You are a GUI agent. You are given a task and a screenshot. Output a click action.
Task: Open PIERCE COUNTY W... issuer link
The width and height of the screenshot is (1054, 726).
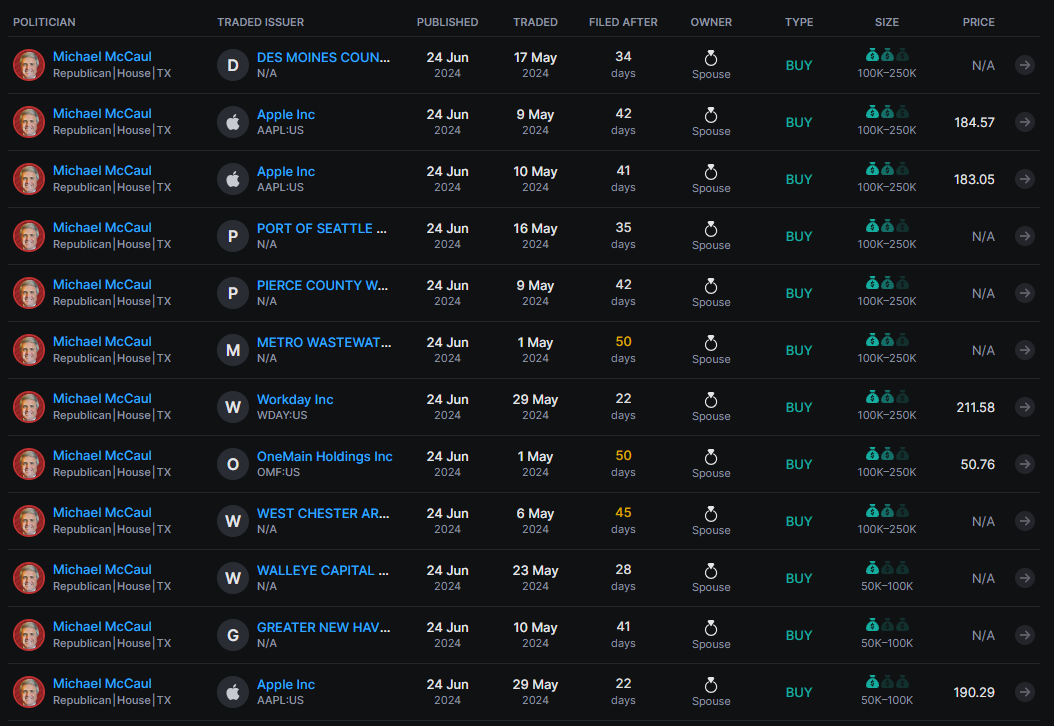click(x=323, y=285)
